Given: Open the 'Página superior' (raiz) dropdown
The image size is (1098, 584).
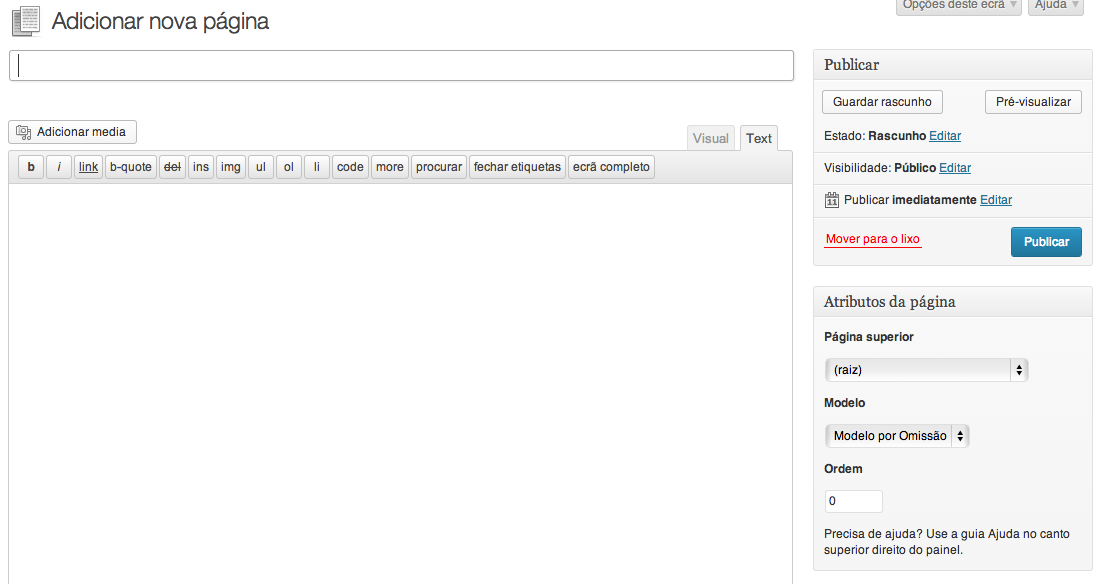Looking at the screenshot, I should (926, 370).
